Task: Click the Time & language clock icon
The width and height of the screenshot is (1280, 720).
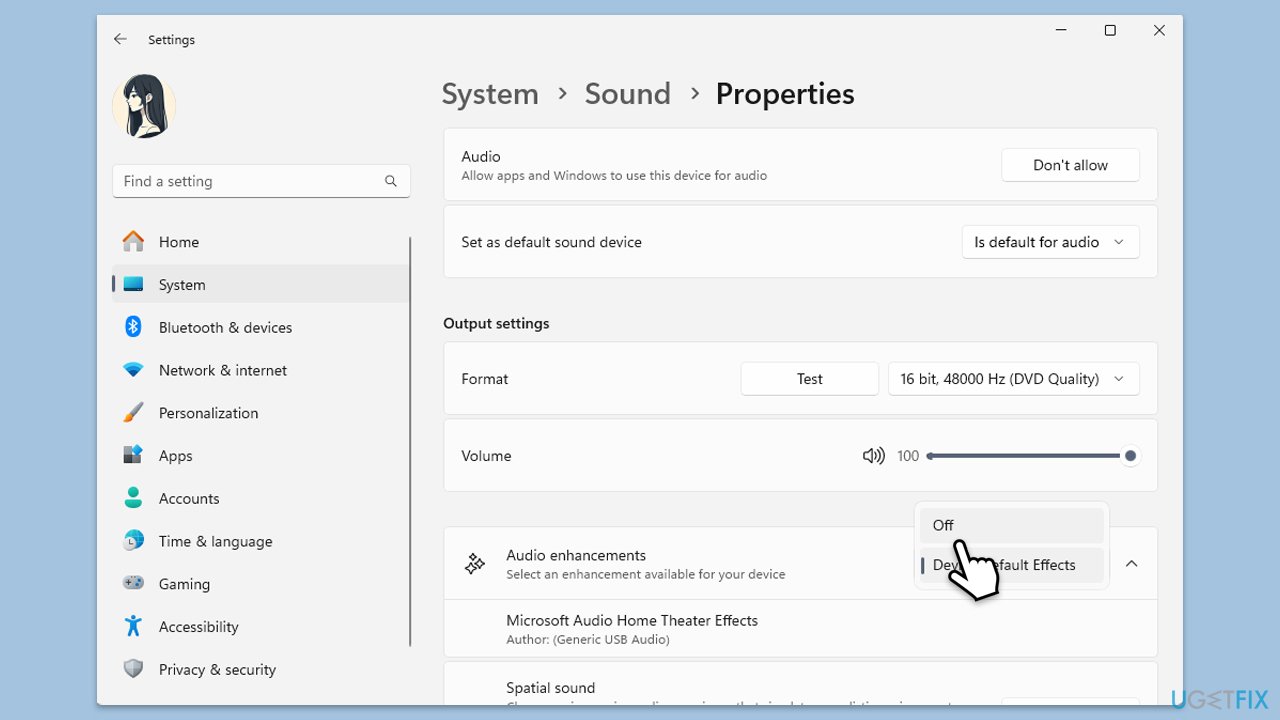Action: click(133, 541)
